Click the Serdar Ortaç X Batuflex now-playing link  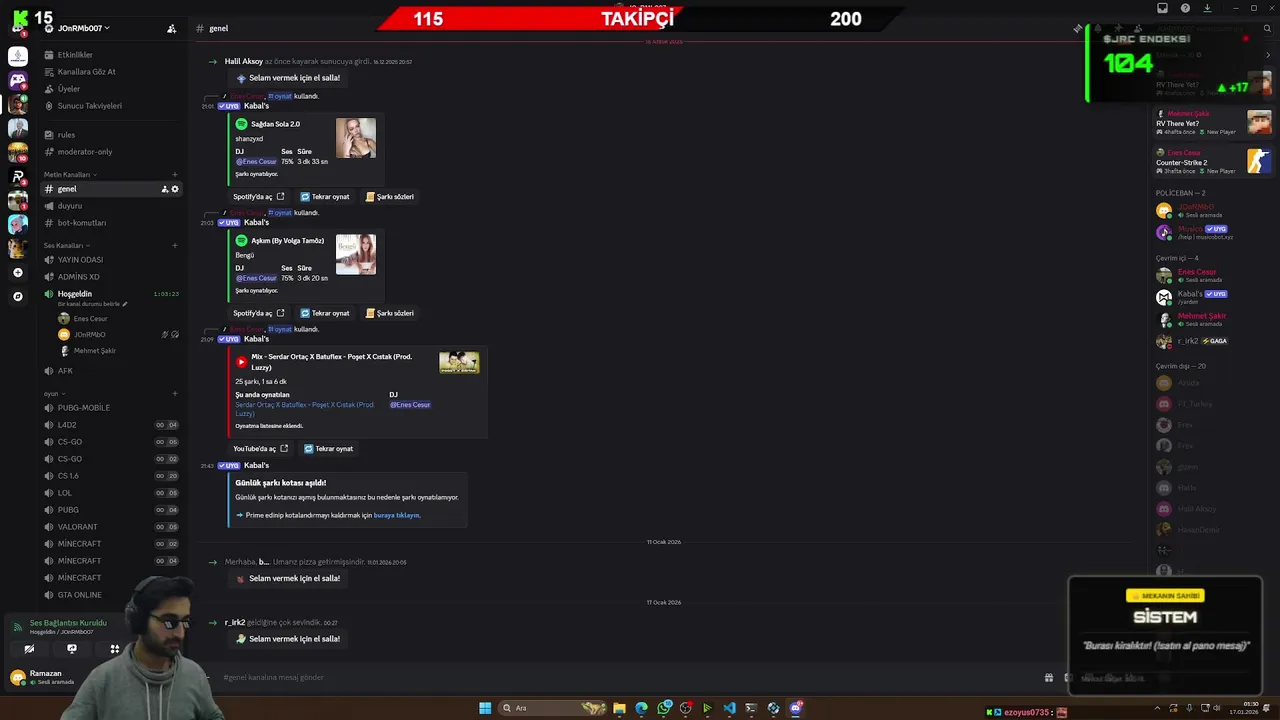click(x=305, y=409)
